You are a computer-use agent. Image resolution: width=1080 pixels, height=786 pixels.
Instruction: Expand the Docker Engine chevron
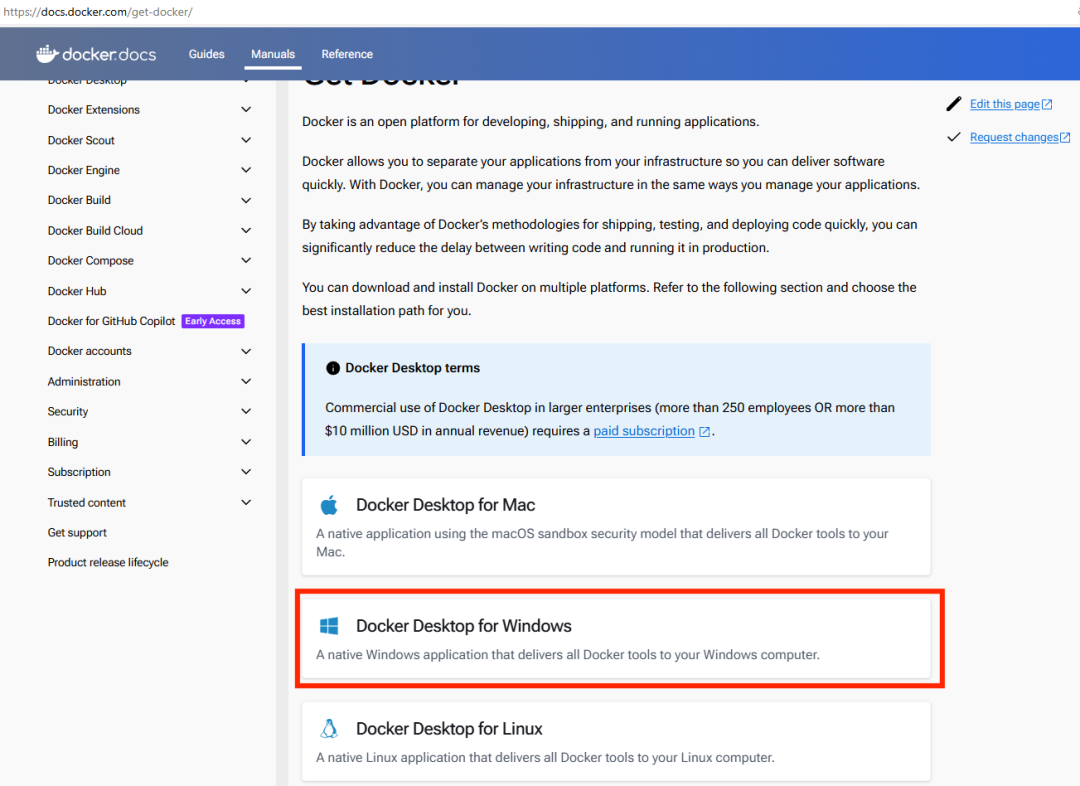pyautogui.click(x=246, y=169)
